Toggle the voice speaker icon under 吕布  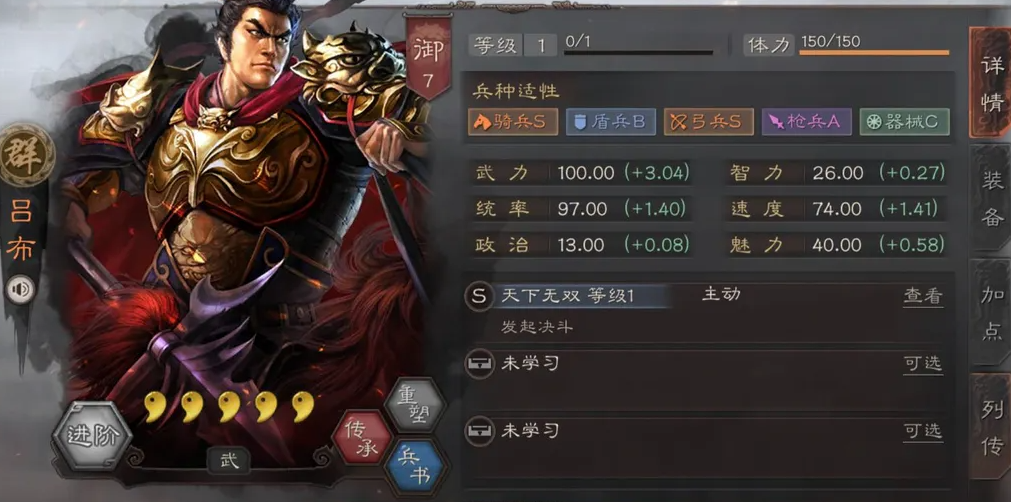coord(21,289)
